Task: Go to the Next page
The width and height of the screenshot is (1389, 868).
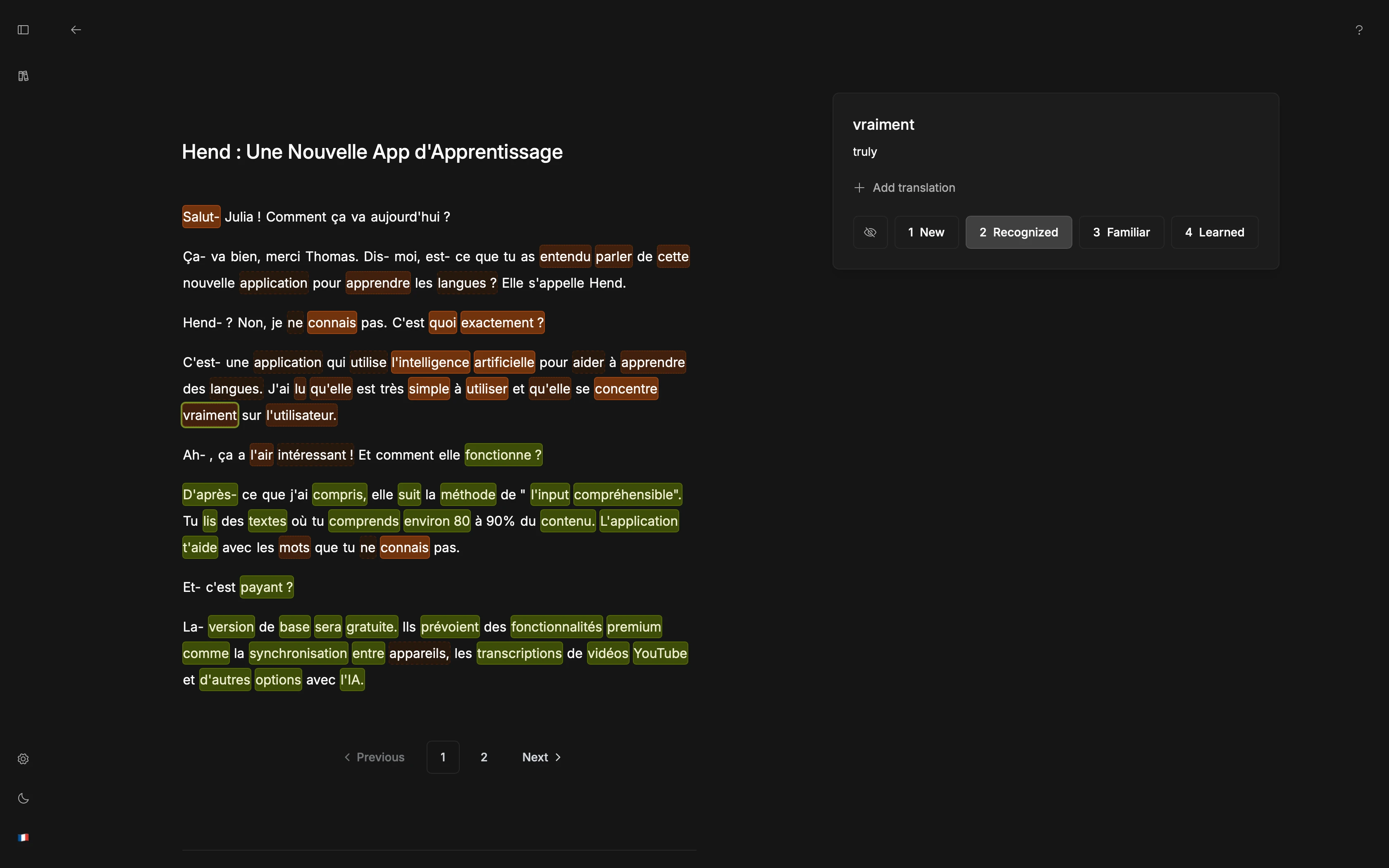Action: point(541,757)
